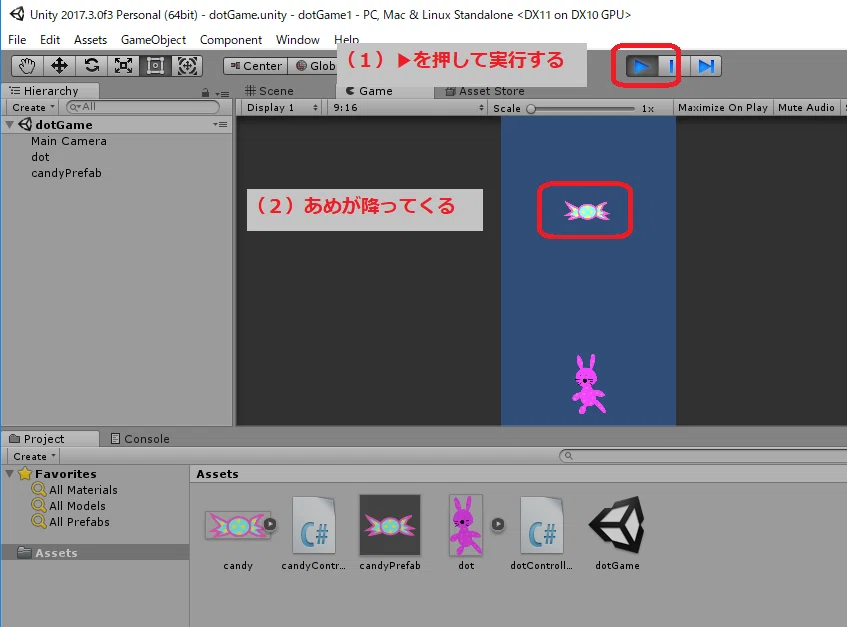
Task: Switch to the Console tab
Action: 140,439
